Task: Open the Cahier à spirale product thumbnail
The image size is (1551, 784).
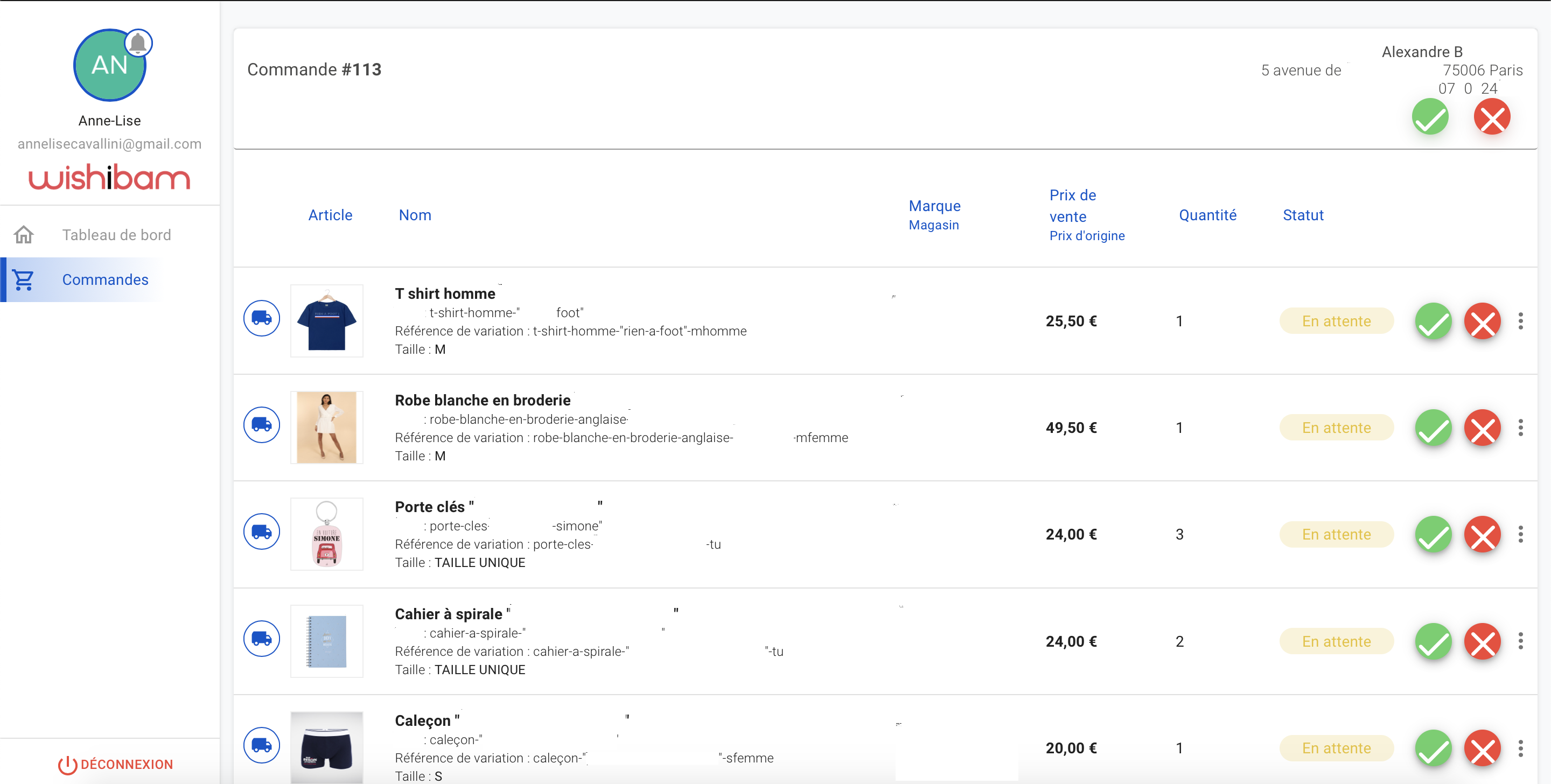Action: pos(326,641)
